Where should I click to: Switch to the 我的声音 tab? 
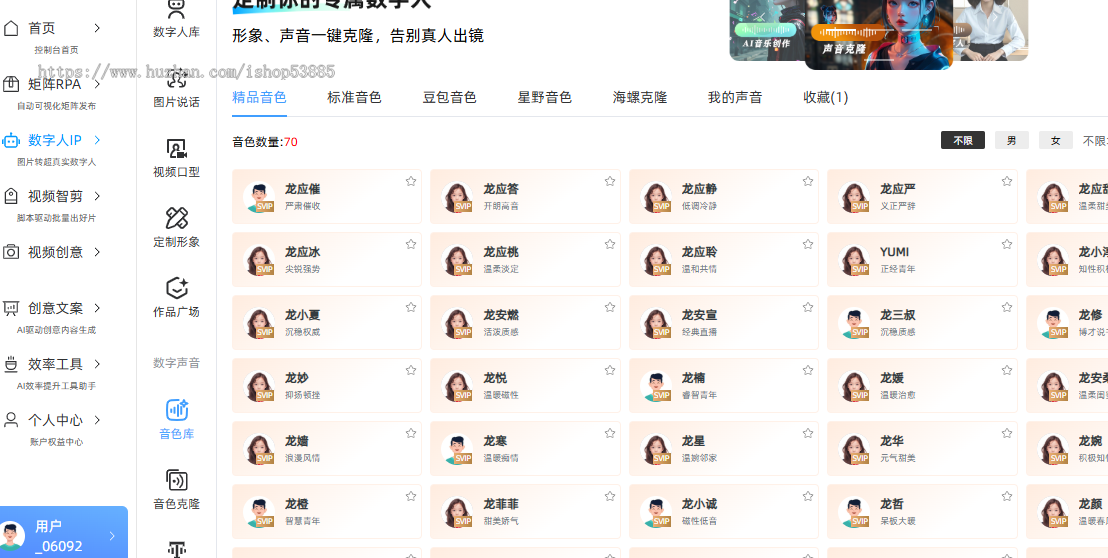tap(735, 97)
